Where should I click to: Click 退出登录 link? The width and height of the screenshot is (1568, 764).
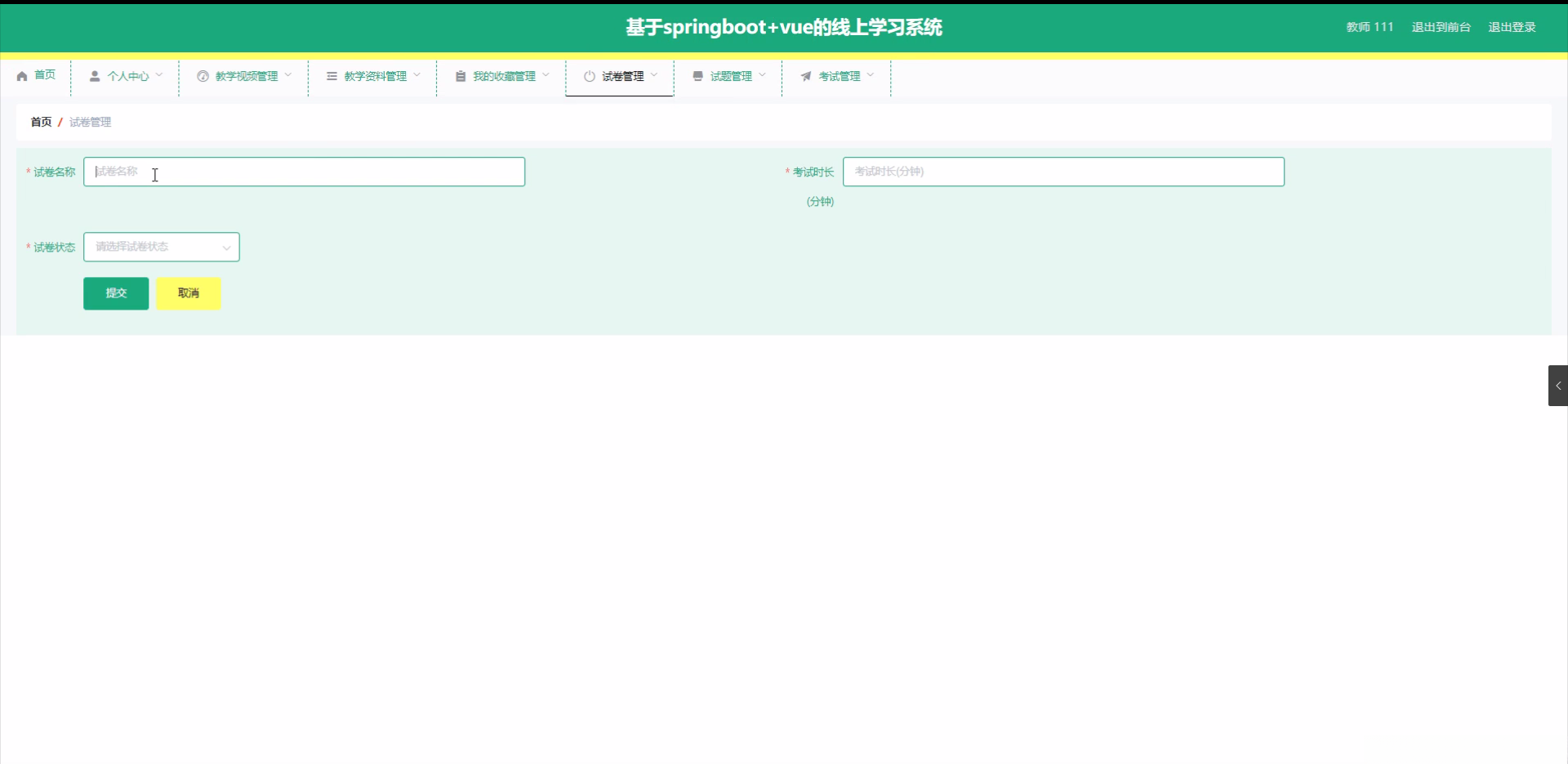point(1512,27)
